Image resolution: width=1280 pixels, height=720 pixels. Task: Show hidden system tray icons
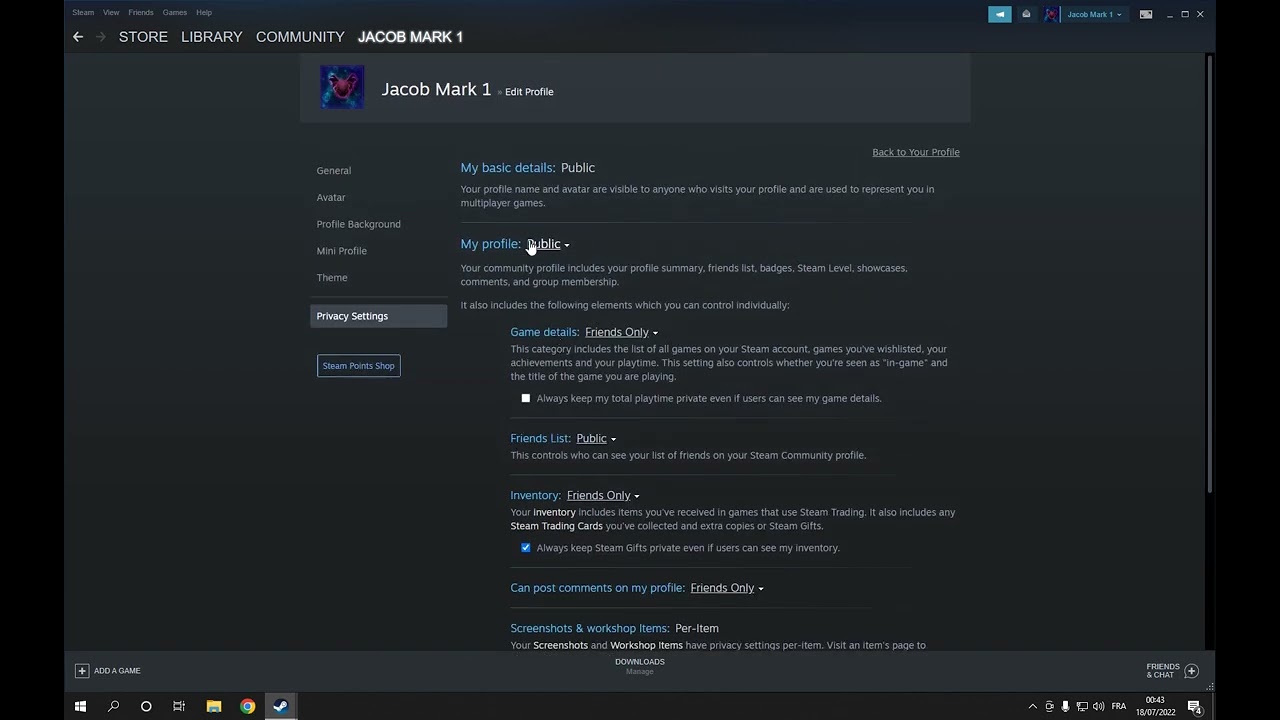coord(1033,706)
